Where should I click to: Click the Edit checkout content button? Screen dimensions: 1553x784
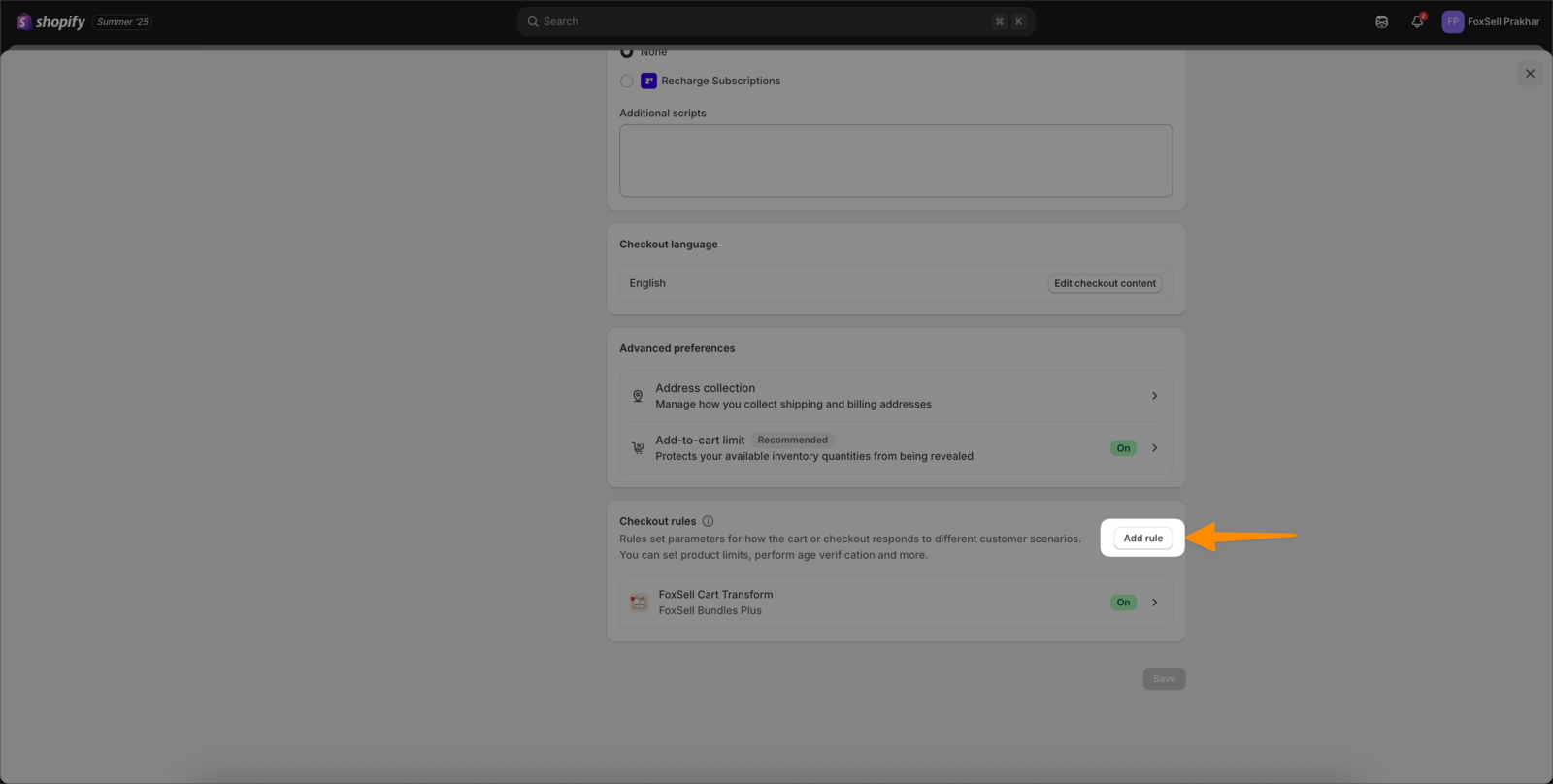1105,283
